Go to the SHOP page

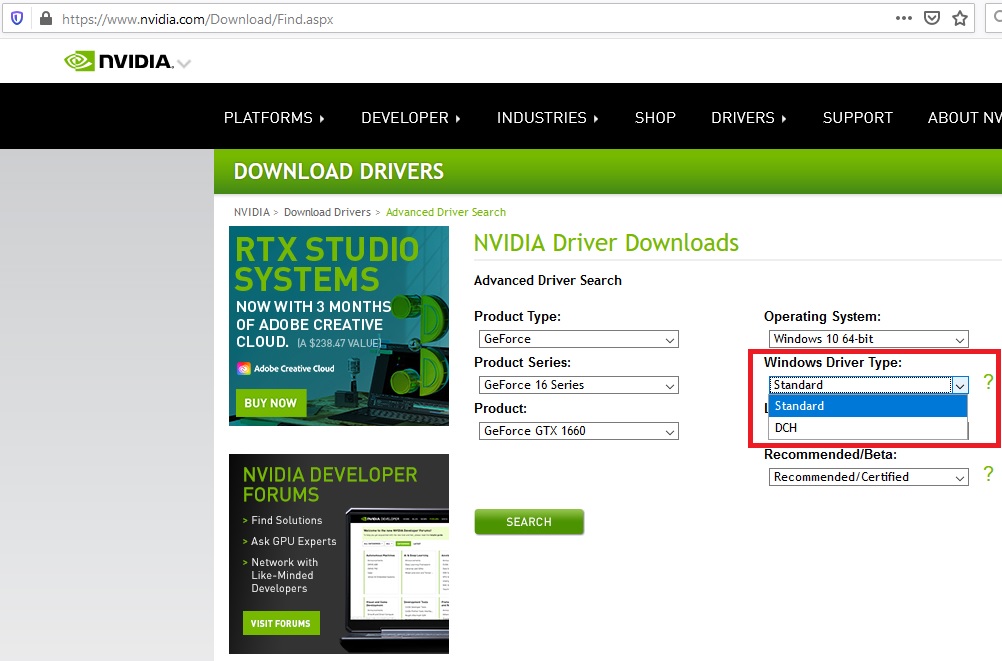click(x=655, y=118)
